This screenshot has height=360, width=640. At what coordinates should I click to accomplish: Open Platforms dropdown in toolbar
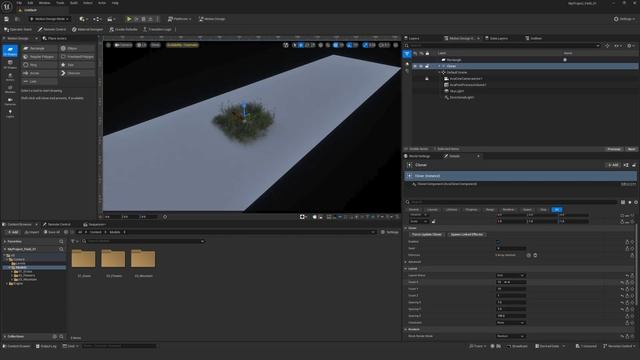(180, 19)
